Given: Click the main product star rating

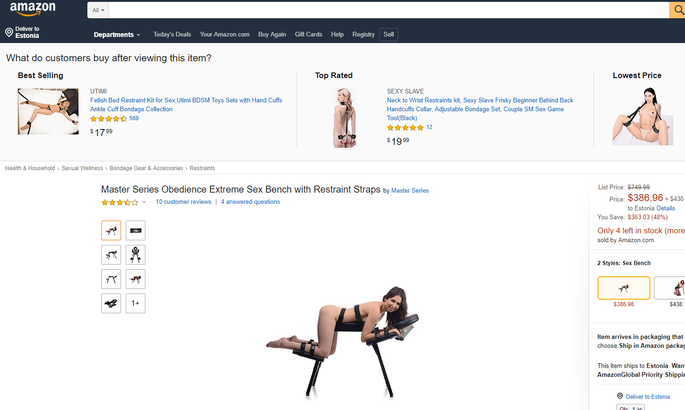Looking at the screenshot, I should click(119, 202).
